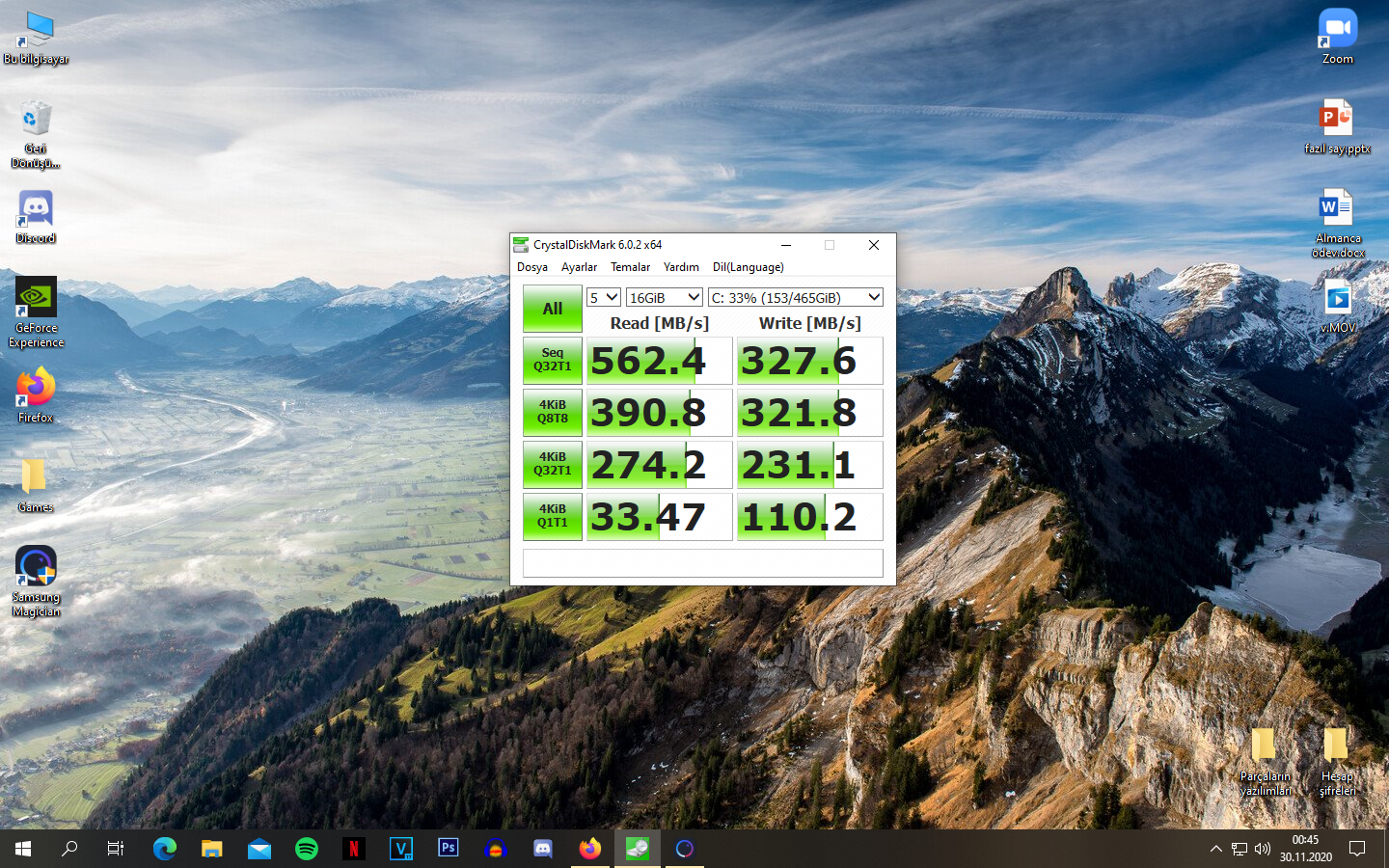This screenshot has height=868, width=1389.
Task: Open the volume control in system tray
Action: click(x=1263, y=849)
